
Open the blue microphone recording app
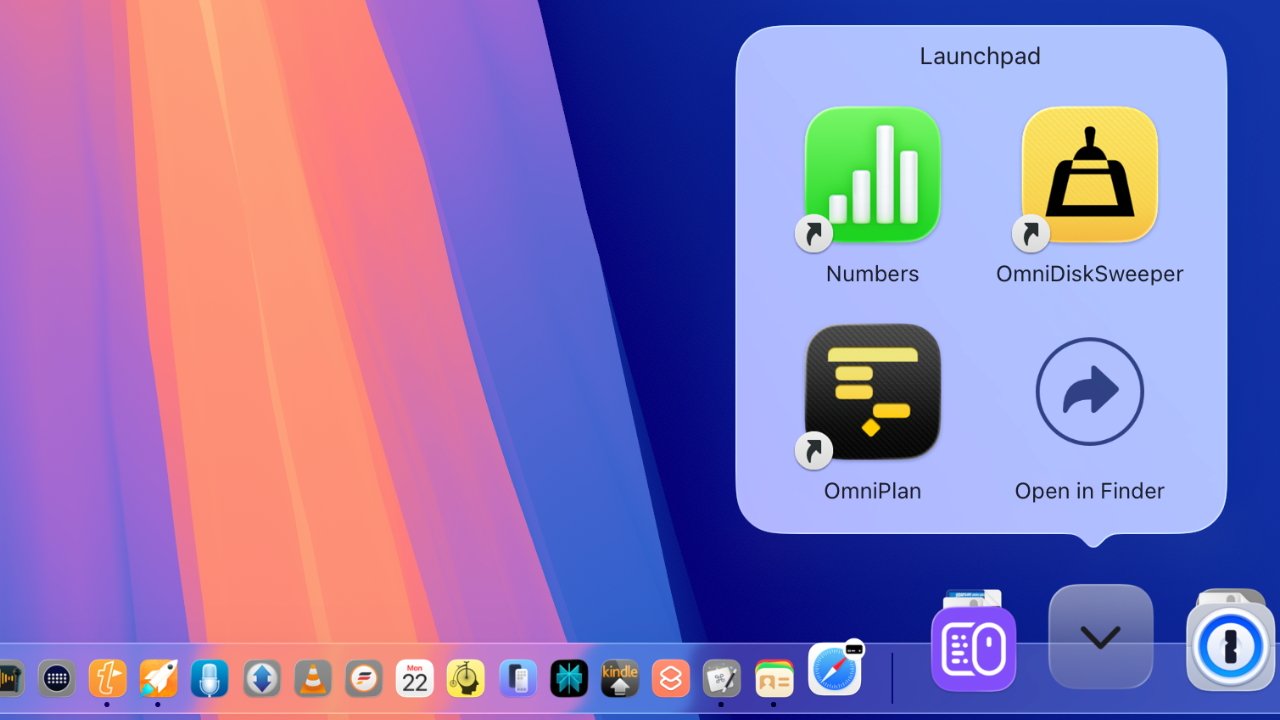pyautogui.click(x=210, y=678)
